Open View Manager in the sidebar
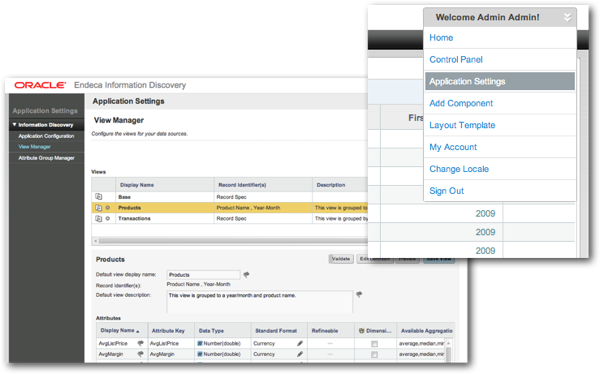The height and width of the screenshot is (374, 600). point(34,147)
